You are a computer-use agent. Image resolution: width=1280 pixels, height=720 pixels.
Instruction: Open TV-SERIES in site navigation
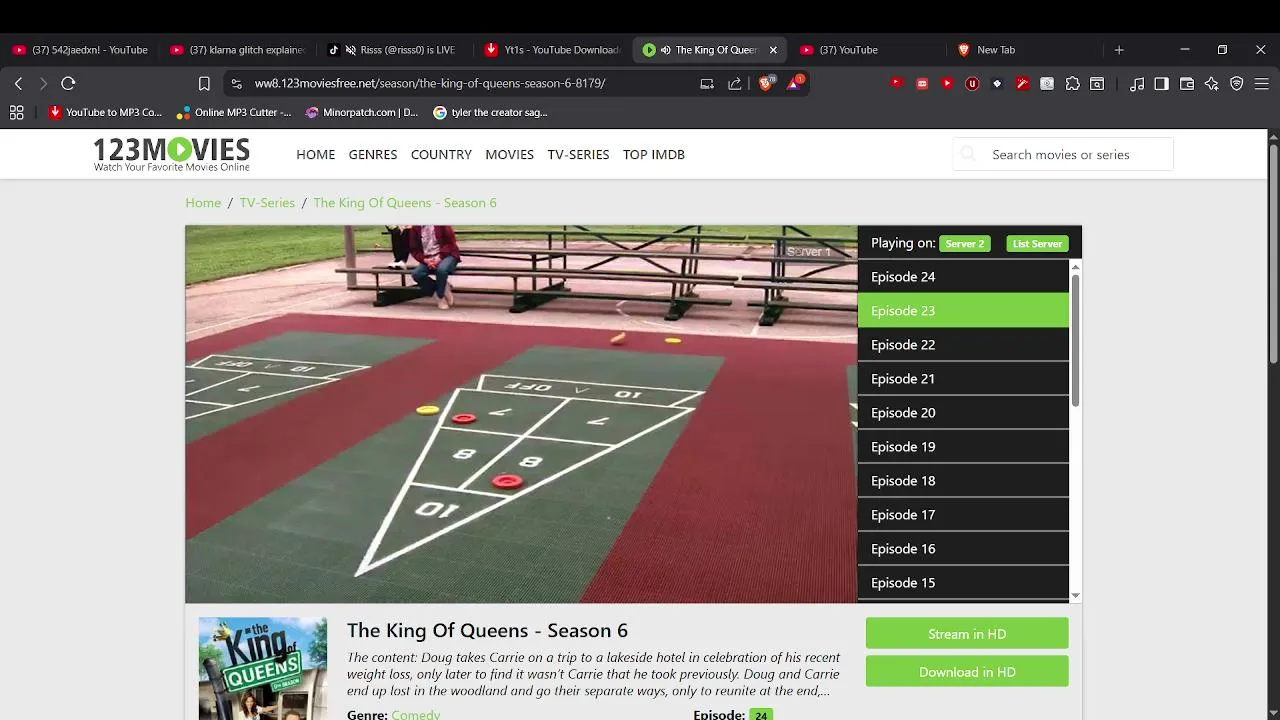578,155
